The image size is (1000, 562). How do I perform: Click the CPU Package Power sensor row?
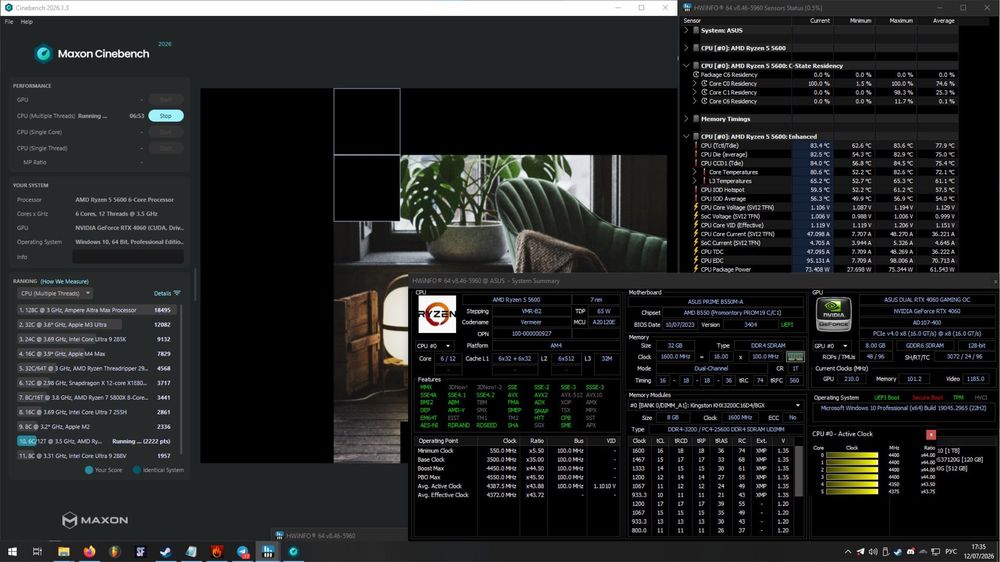tap(820, 269)
